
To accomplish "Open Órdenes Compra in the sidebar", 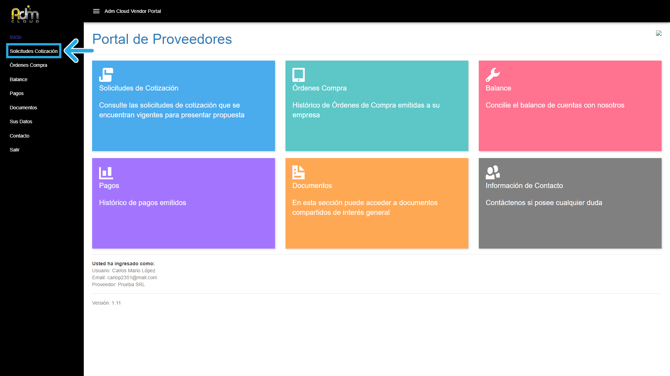I will (28, 65).
